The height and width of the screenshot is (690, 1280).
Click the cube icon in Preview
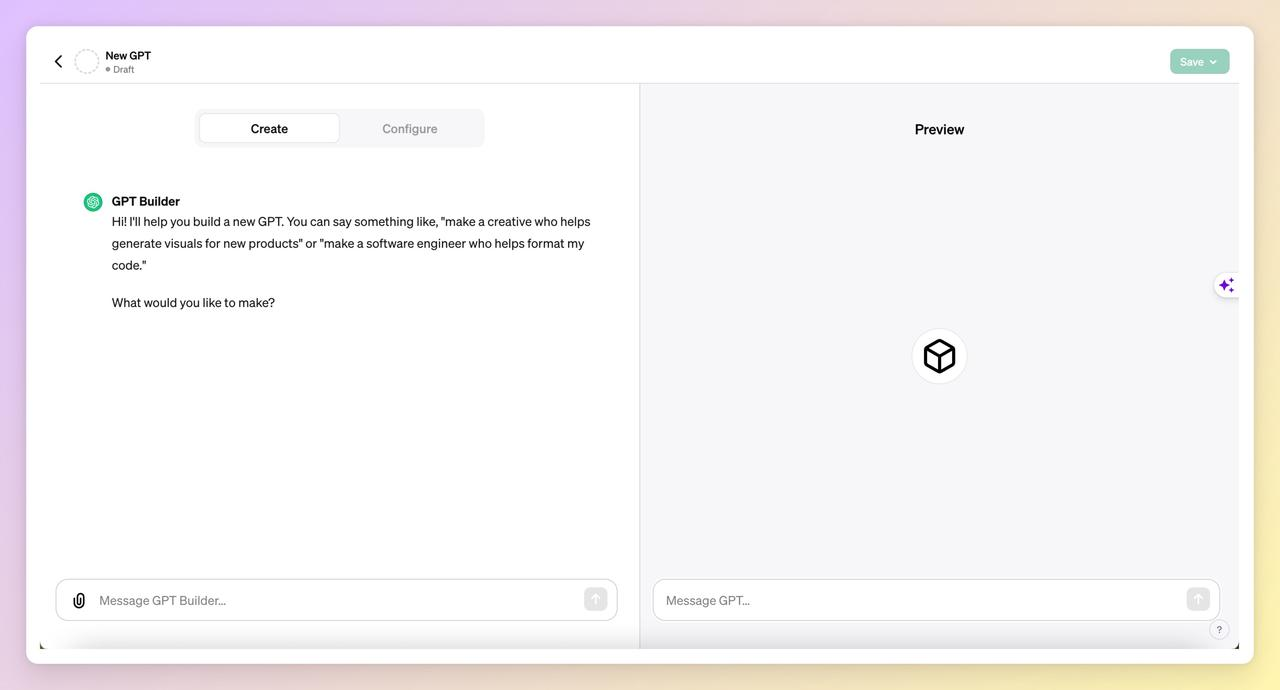coord(940,356)
